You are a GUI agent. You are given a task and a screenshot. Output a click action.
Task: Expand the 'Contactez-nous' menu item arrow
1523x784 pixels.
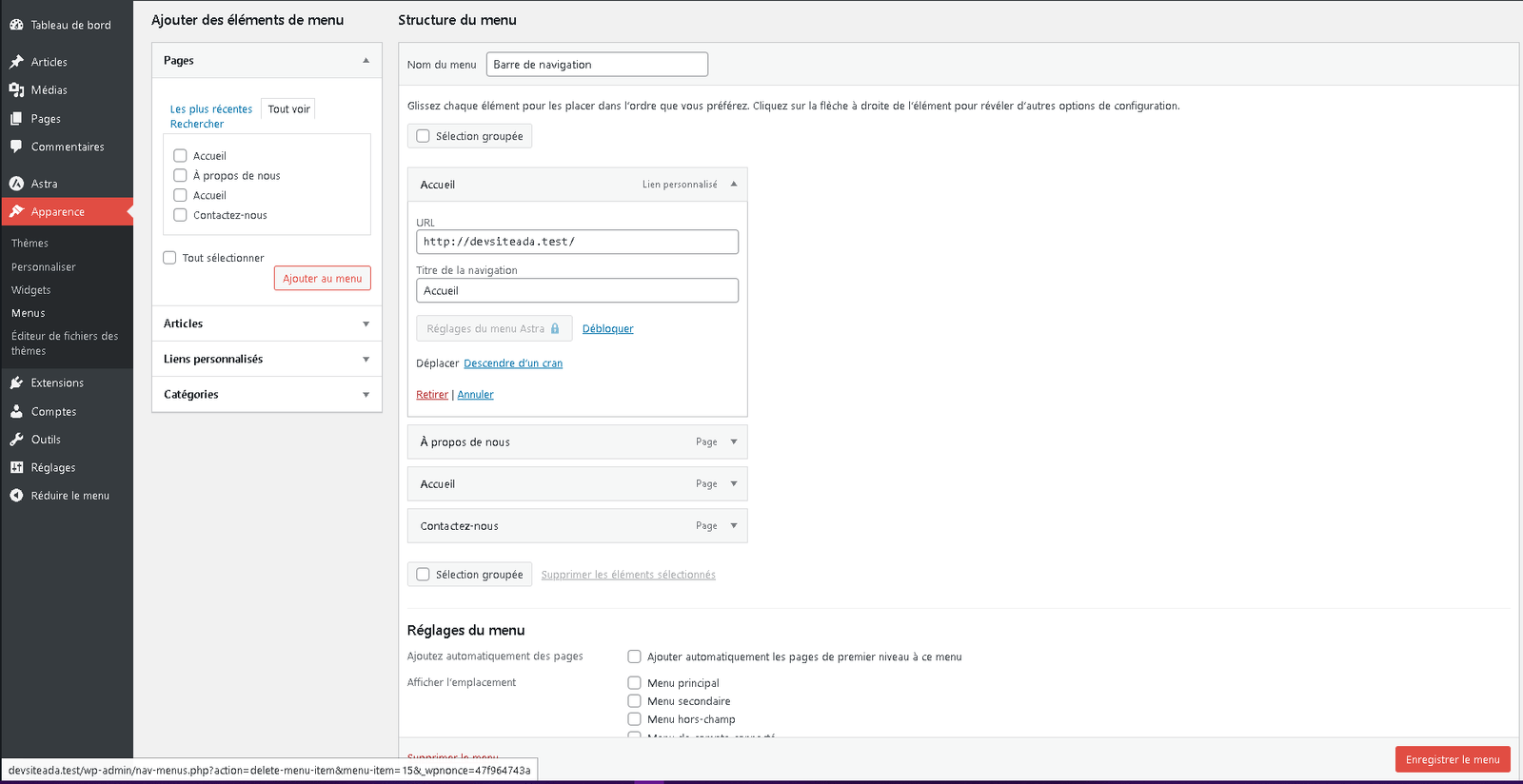point(734,526)
